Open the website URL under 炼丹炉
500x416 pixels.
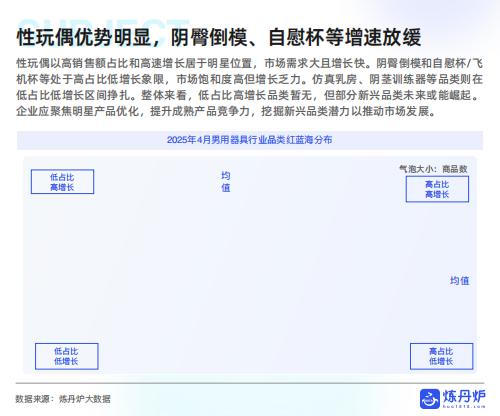tap(464, 406)
